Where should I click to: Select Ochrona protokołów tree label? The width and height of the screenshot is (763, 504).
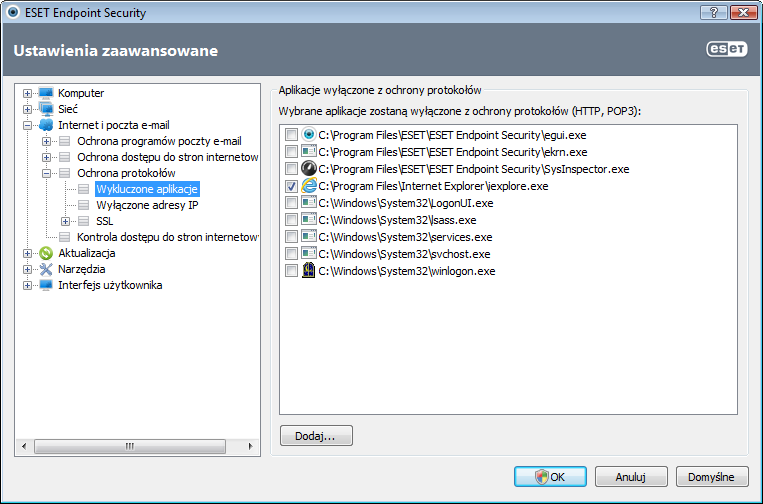coord(126,173)
